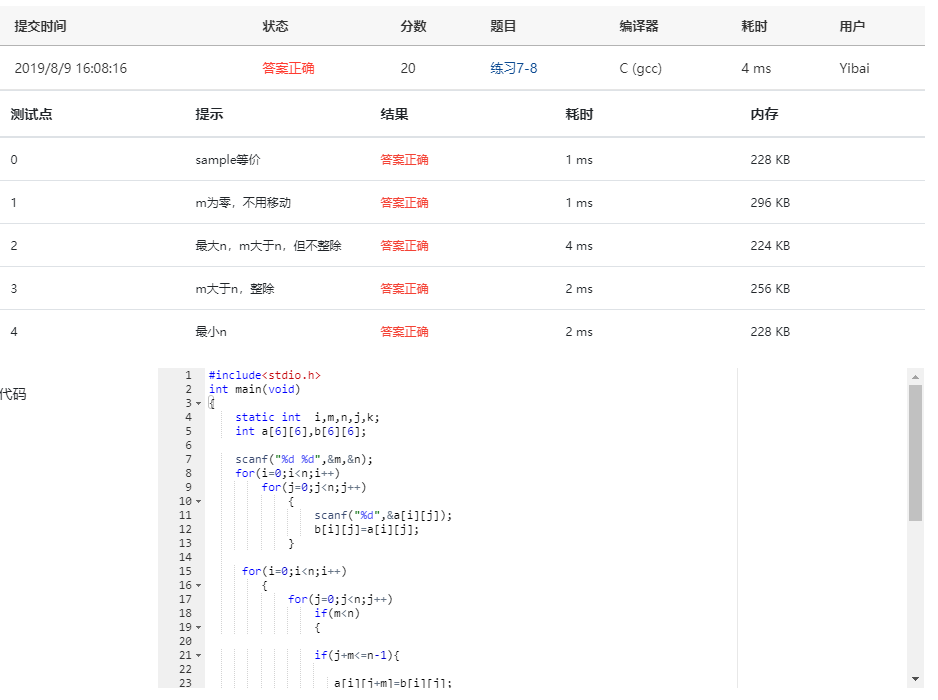Click the compiler value C (gcc)

point(641,68)
